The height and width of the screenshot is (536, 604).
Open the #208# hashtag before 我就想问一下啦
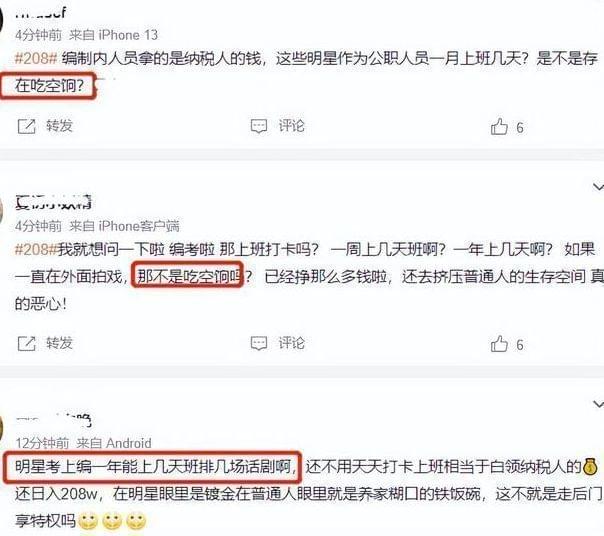36,250
